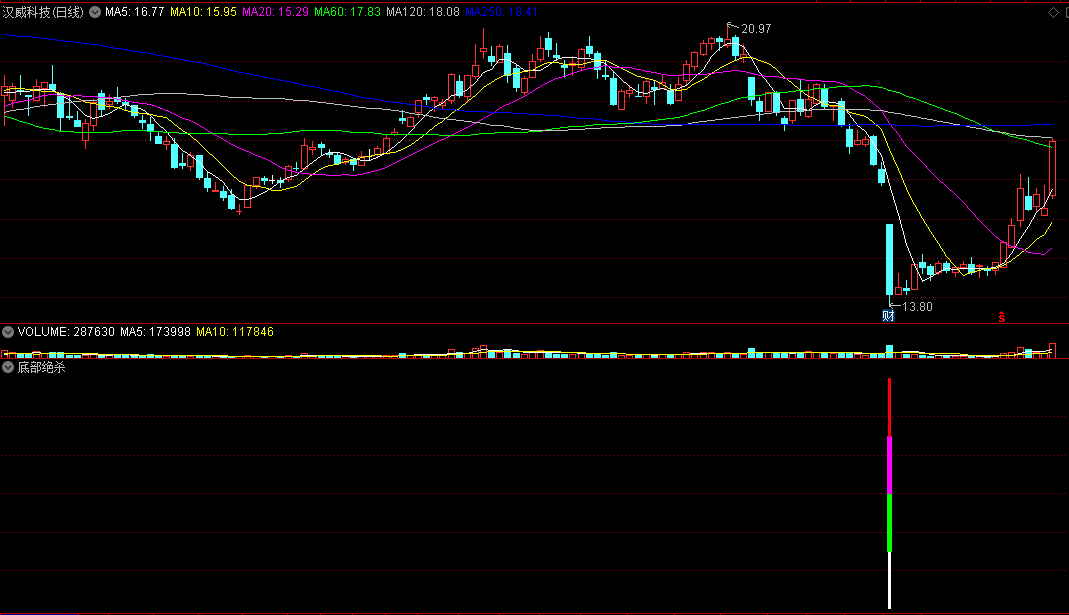Open the dropdown beside 汉威科技(日线)
Image resolution: width=1069 pixels, height=615 pixels.
click(x=95, y=12)
